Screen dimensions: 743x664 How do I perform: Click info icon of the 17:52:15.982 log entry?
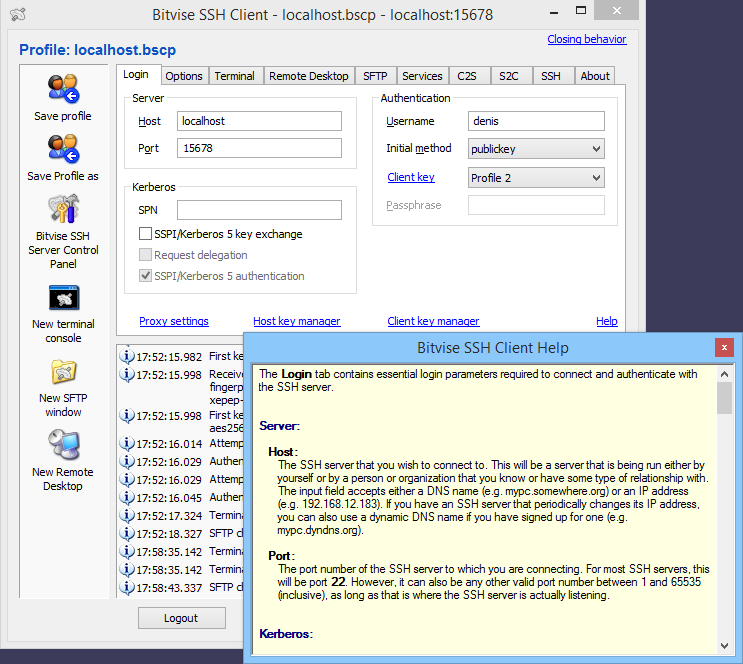pyautogui.click(x=126, y=356)
